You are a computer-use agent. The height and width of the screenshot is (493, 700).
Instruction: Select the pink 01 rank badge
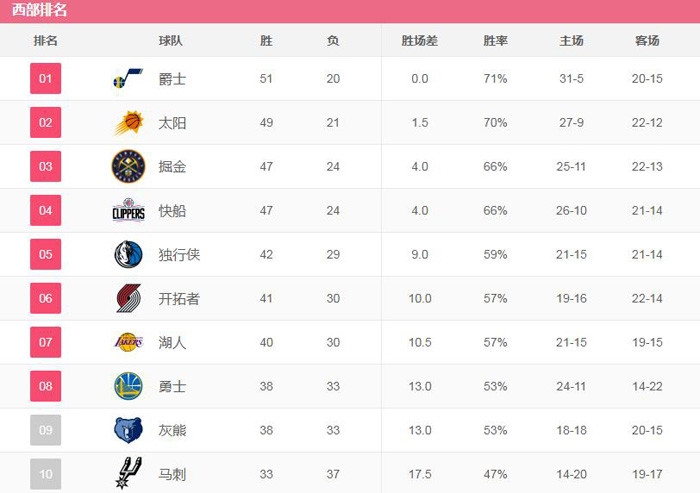46,79
